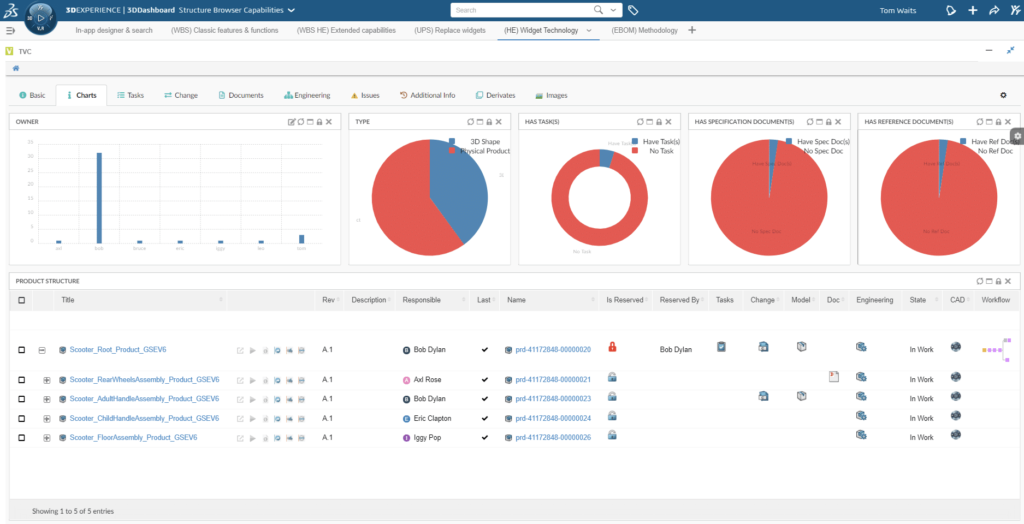1024x524 pixels.
Task: Expand the Scooter_AdultHandleAssembly_Product_GSEV6 node
Action: 46,399
